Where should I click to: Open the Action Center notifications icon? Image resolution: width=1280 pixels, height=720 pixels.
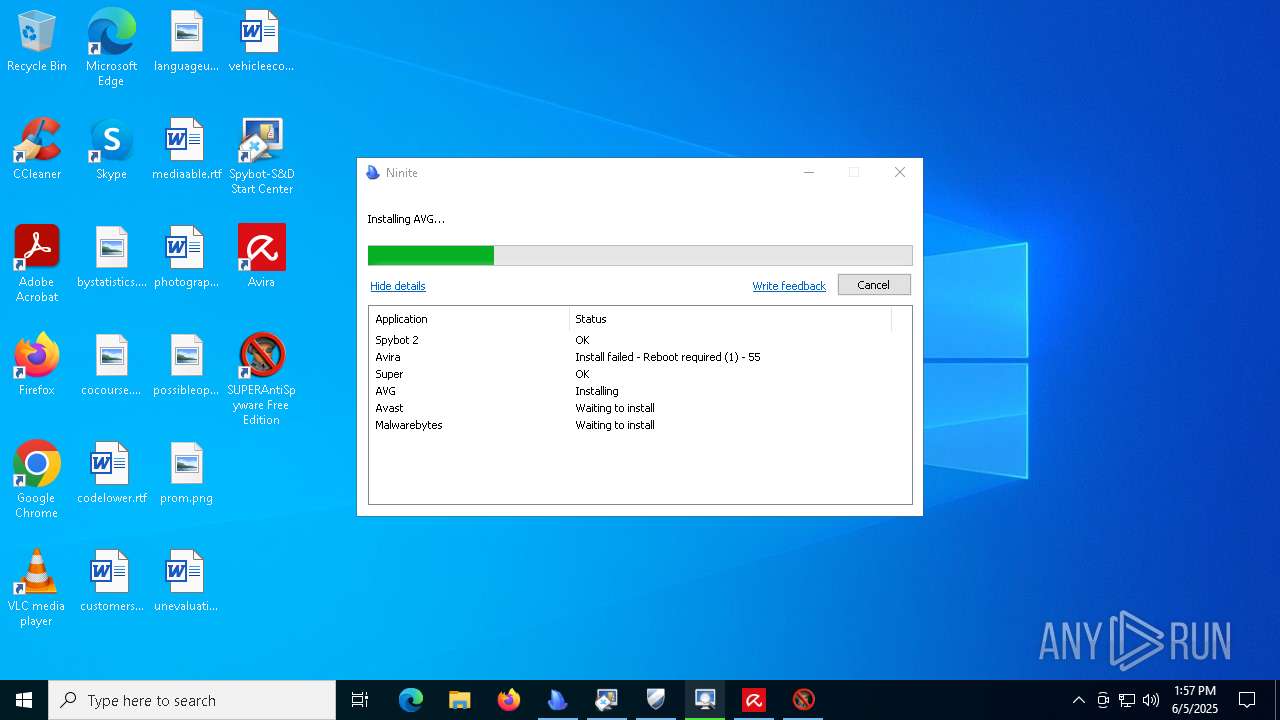[1247, 700]
